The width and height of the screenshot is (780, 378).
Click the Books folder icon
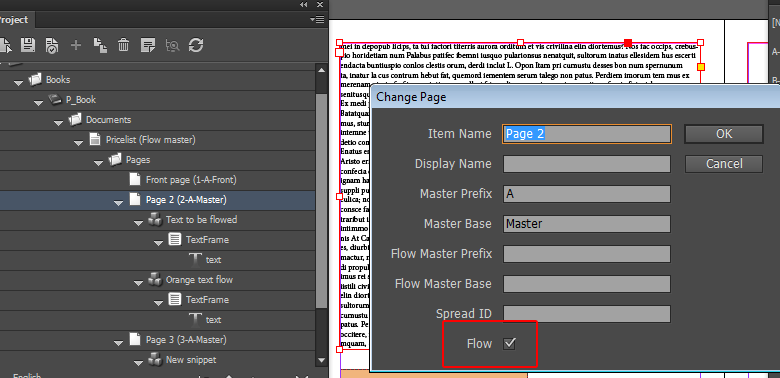point(35,79)
